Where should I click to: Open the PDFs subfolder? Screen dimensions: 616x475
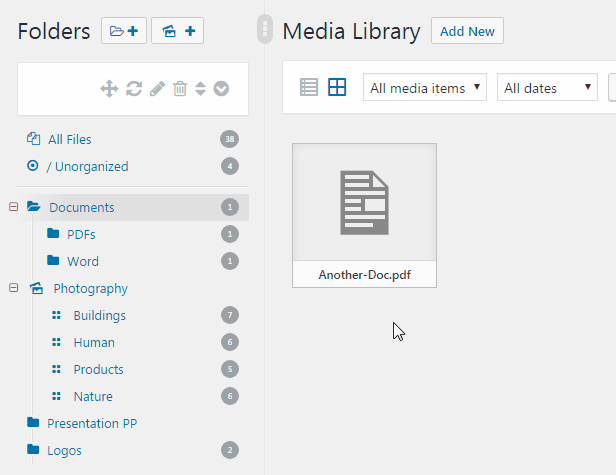[x=81, y=234]
